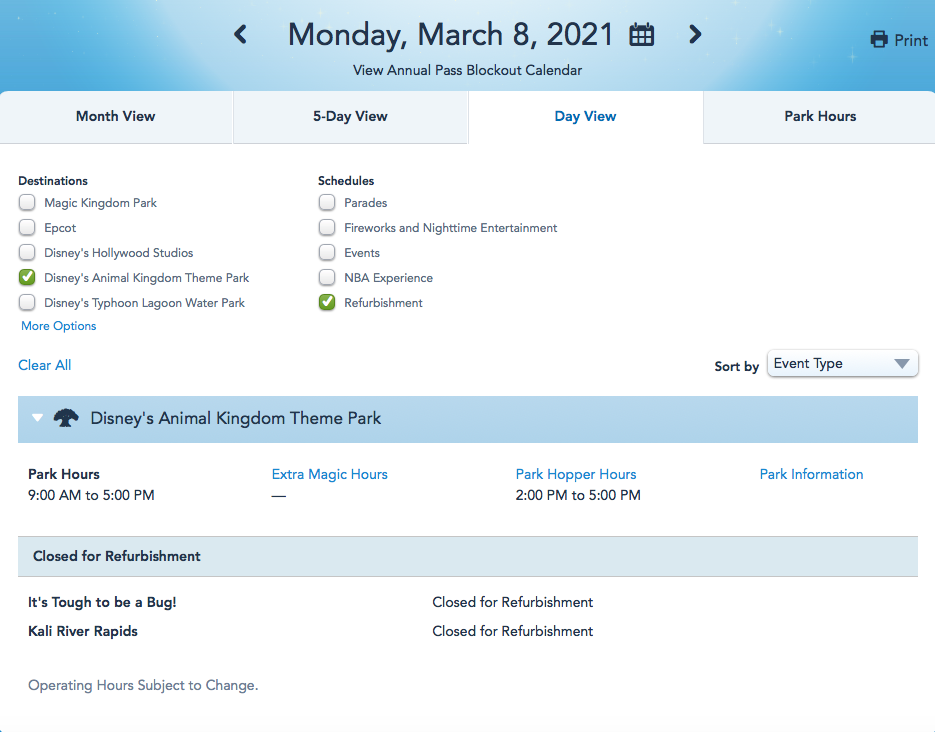Screen dimensions: 935x732
Task: Click the 2:00 PM to 5:00 PM hours
Action: [x=578, y=495]
